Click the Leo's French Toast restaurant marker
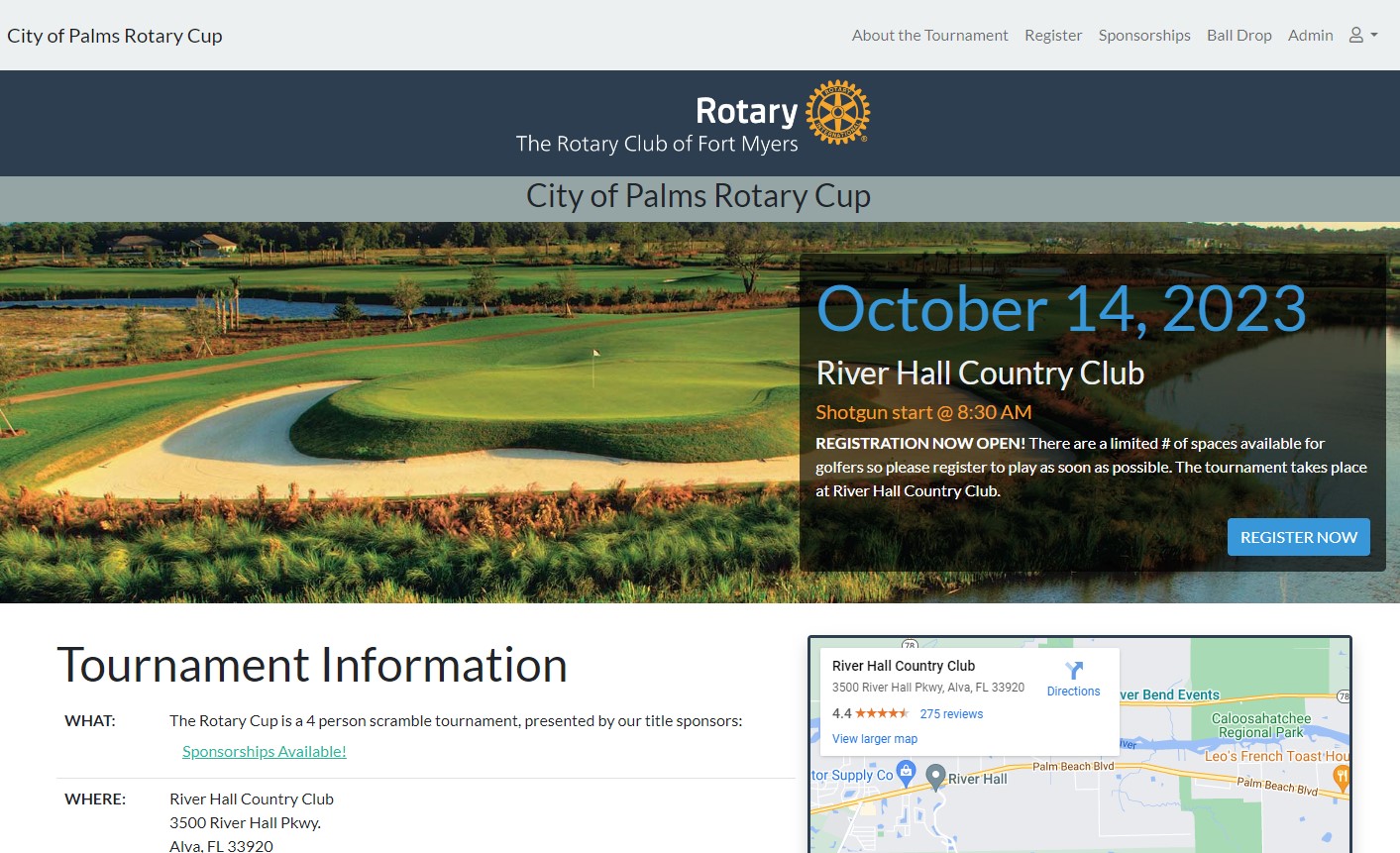 pyautogui.click(x=1341, y=778)
